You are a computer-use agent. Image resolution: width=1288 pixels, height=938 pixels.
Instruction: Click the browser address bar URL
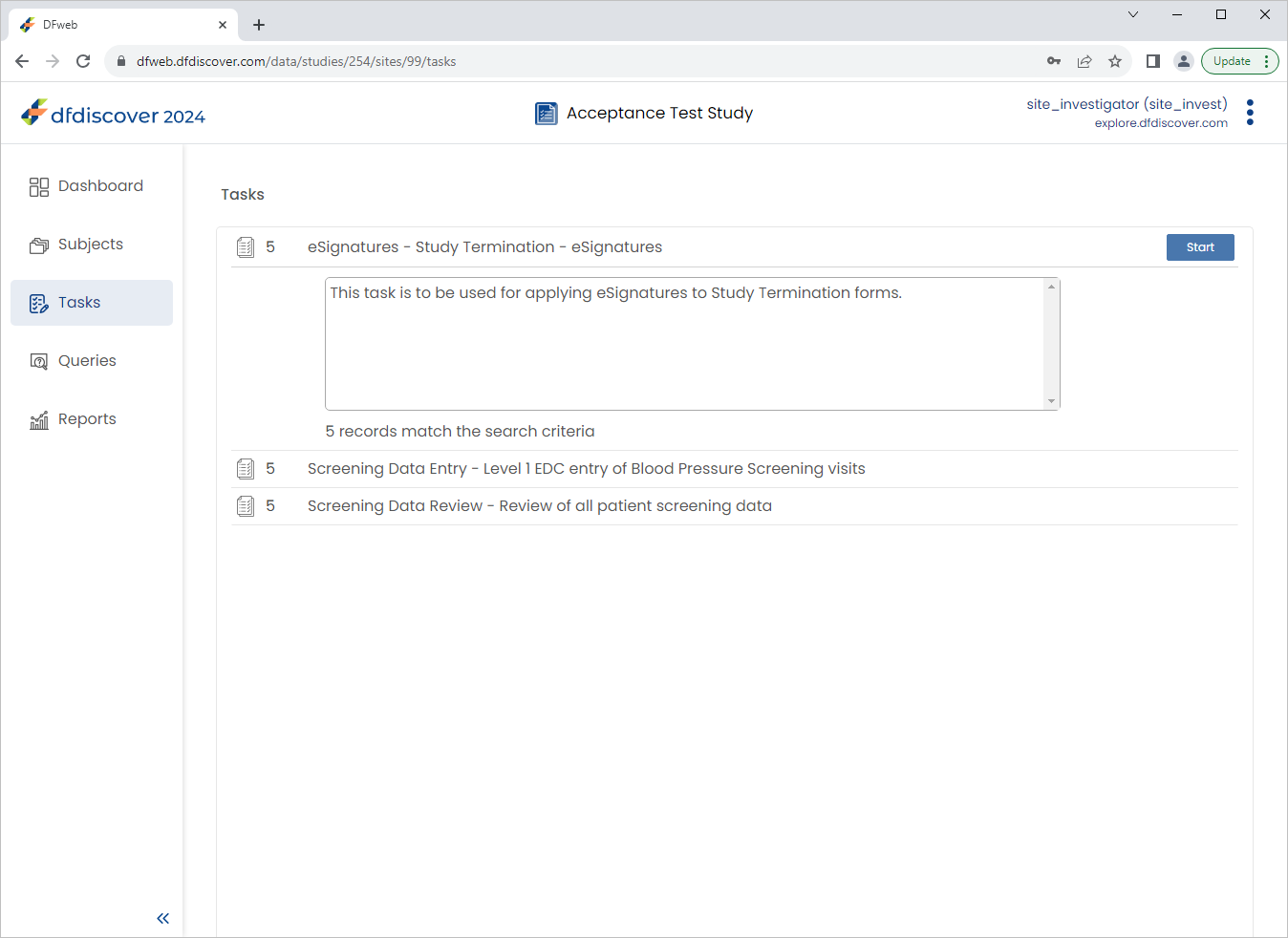pos(296,61)
